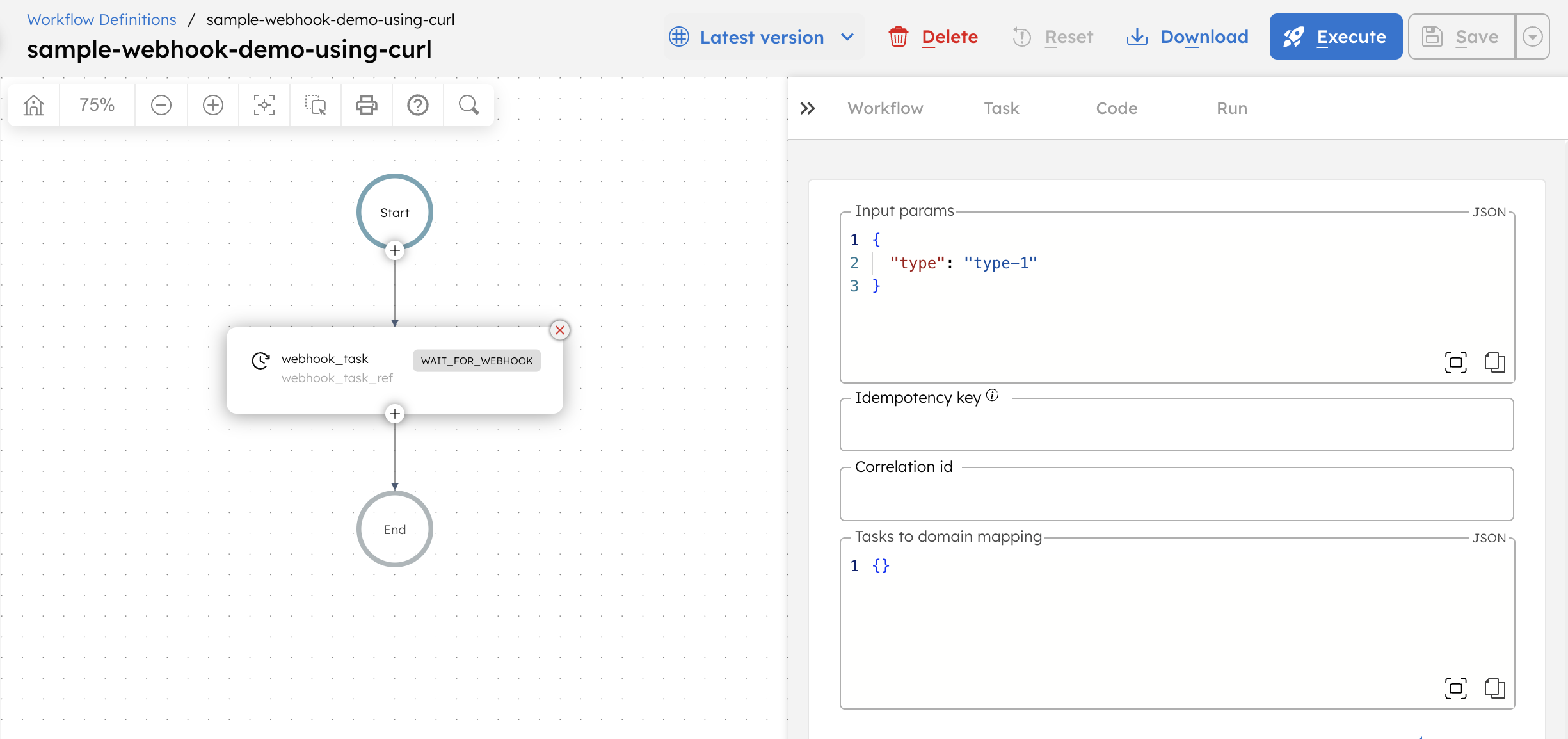Click the home icon in canvas toolbar
The image size is (1568, 739).
34,105
